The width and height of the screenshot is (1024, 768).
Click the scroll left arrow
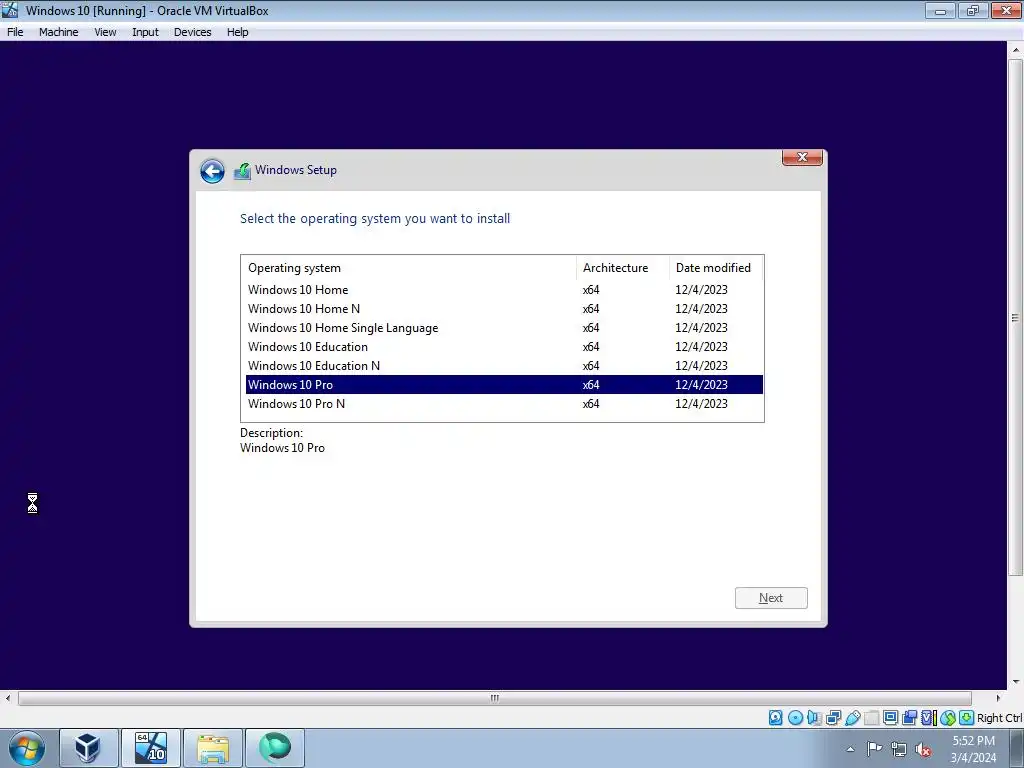(x=7, y=698)
